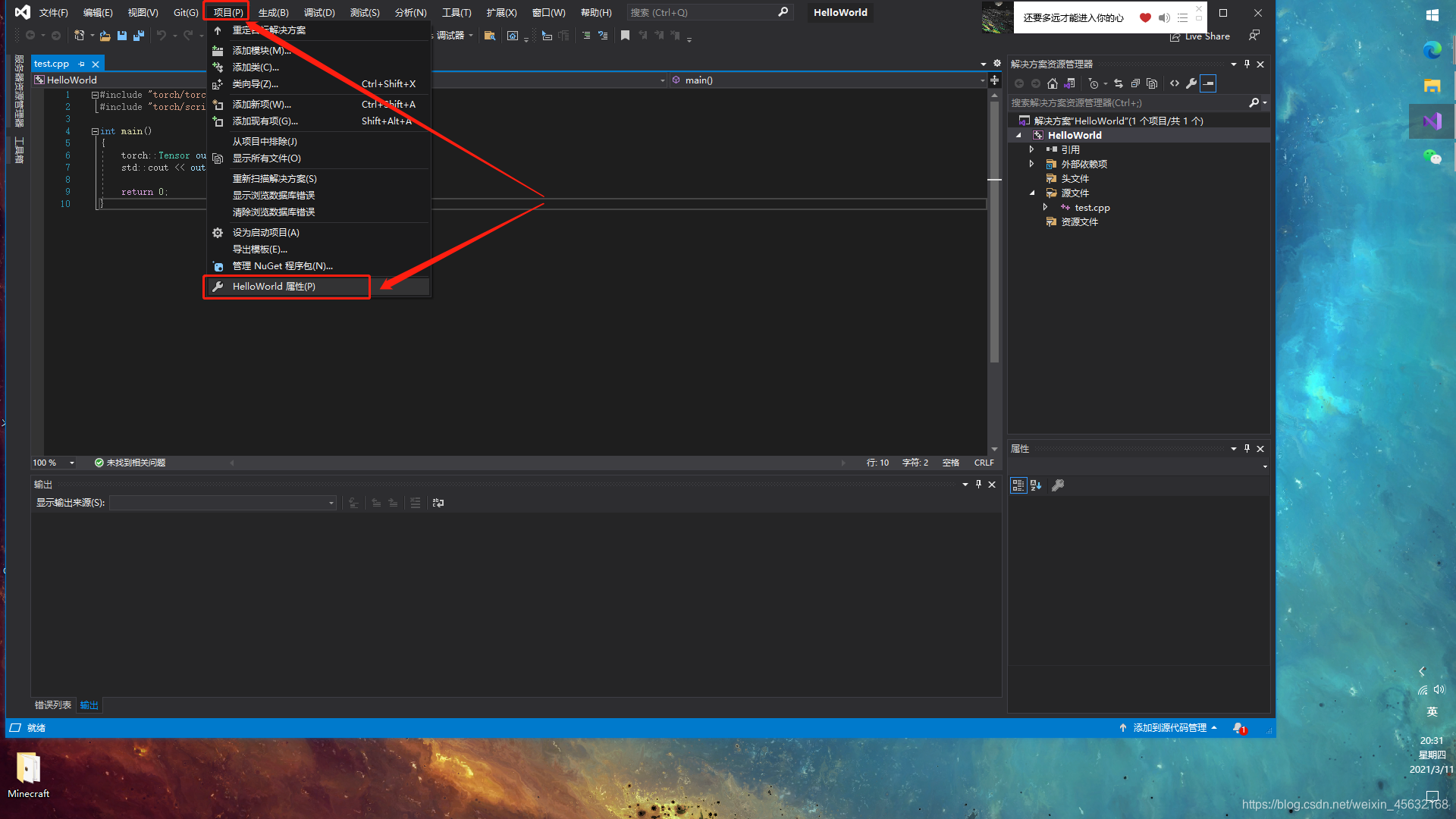This screenshot has width=1456, height=819.
Task: Open the output source dropdown
Action: pyautogui.click(x=223, y=503)
